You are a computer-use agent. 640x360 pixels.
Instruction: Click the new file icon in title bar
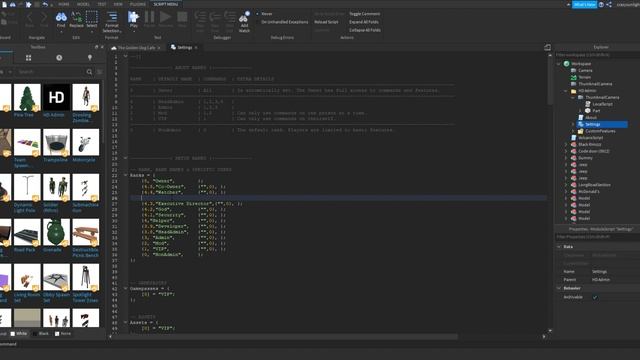[x=4, y=4]
